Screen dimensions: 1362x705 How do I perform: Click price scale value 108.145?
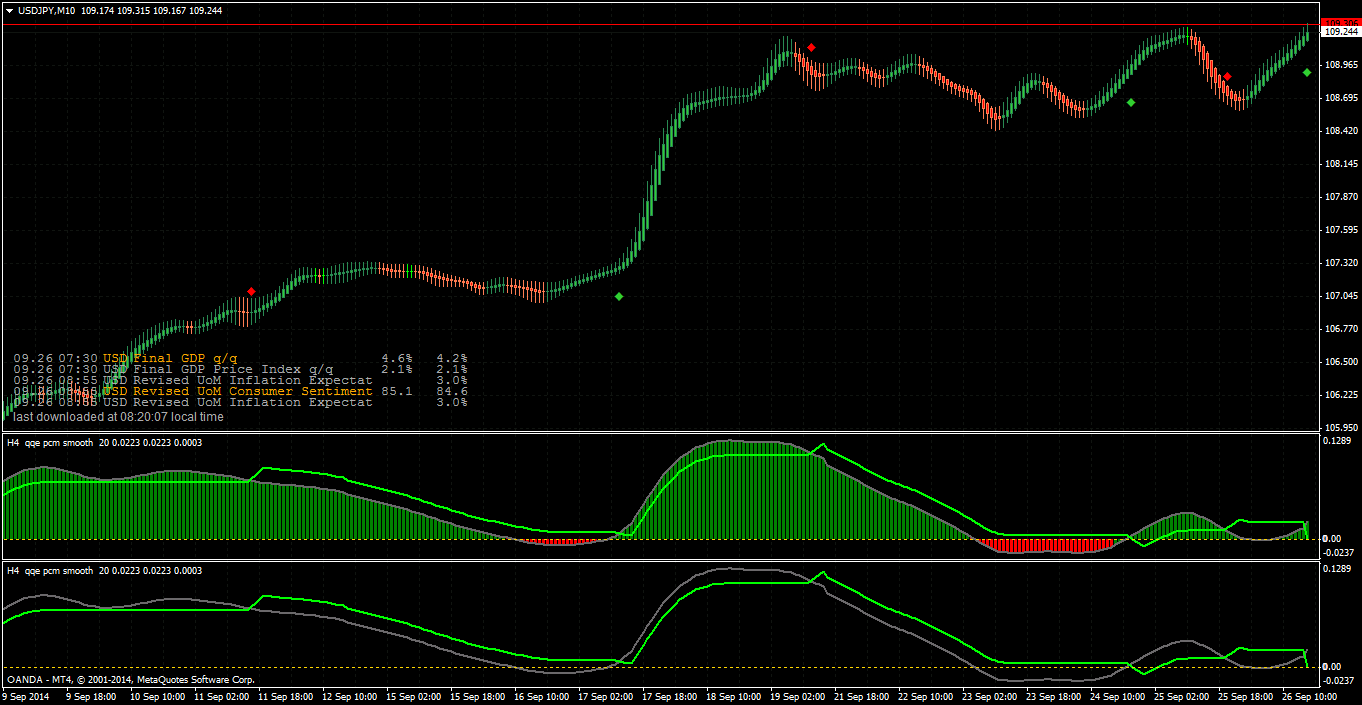[x=1340, y=163]
